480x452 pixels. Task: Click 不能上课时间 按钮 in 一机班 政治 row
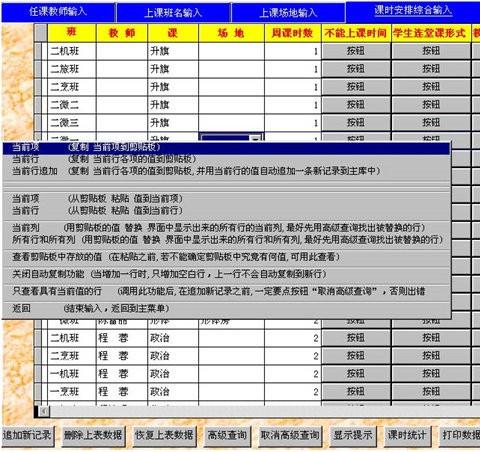tap(356, 374)
